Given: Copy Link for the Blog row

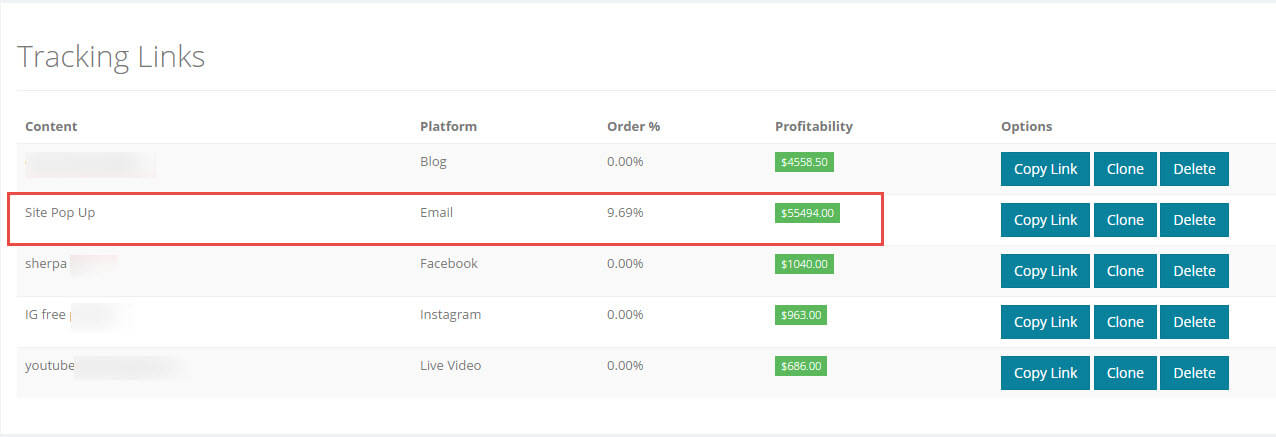Looking at the screenshot, I should pyautogui.click(x=1045, y=169).
